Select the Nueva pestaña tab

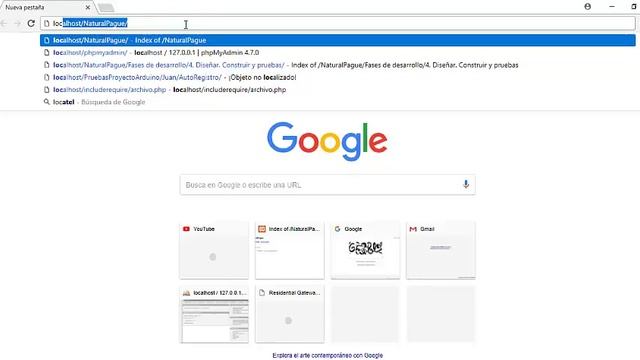tap(47, 7)
